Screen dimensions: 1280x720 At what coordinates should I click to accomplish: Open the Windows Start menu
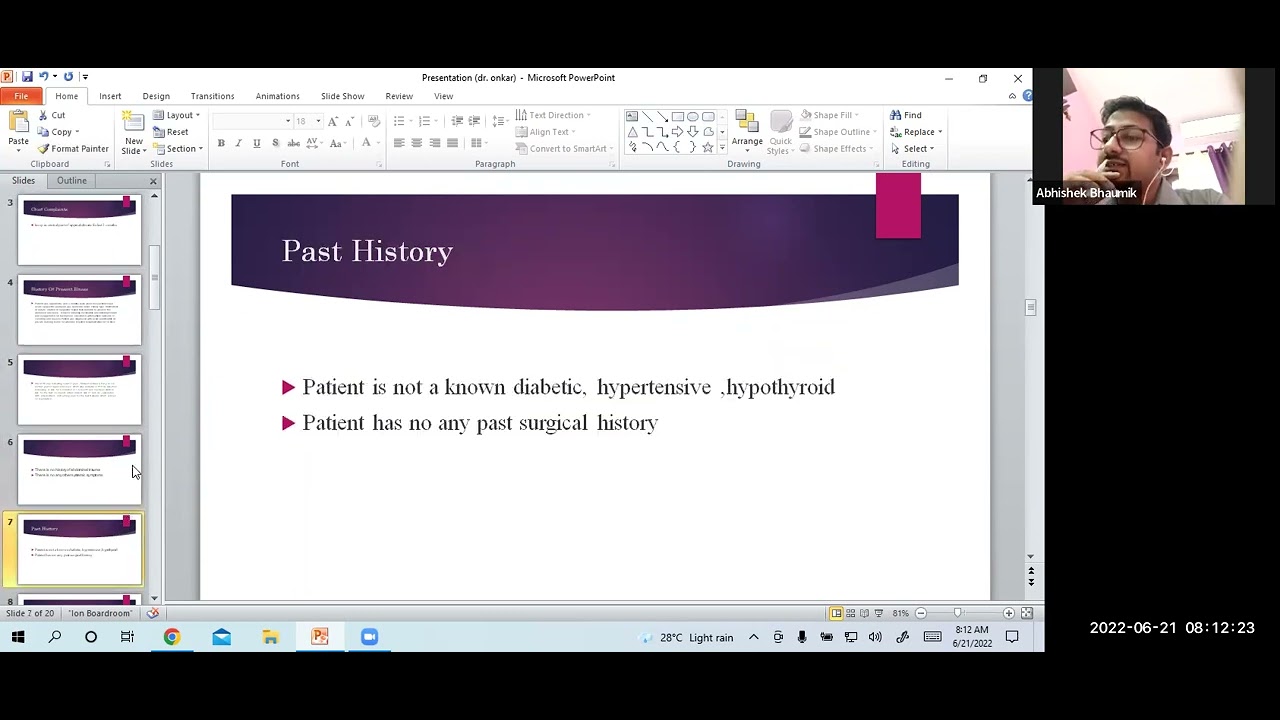click(x=18, y=637)
